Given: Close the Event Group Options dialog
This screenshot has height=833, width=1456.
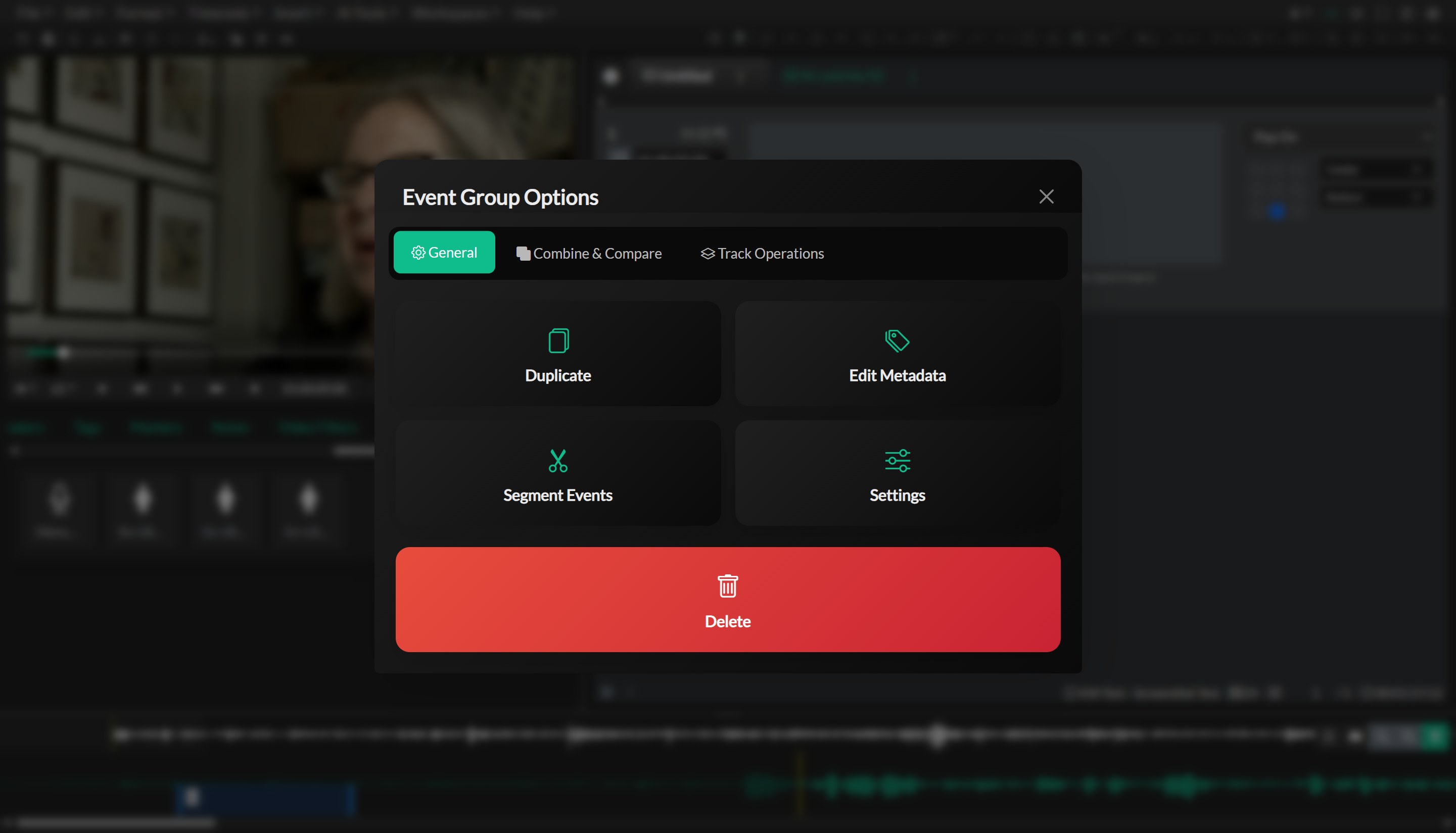Looking at the screenshot, I should pyautogui.click(x=1047, y=196).
